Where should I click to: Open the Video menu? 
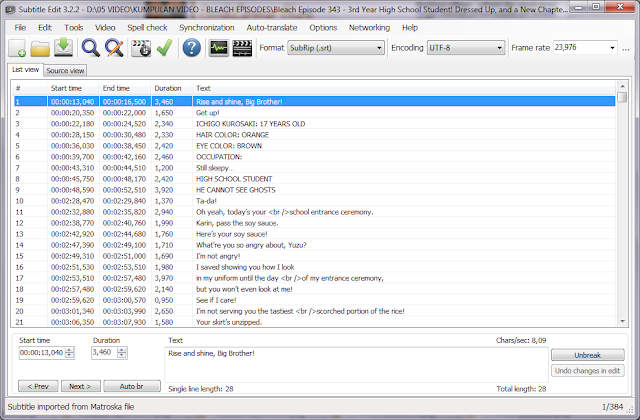105,28
